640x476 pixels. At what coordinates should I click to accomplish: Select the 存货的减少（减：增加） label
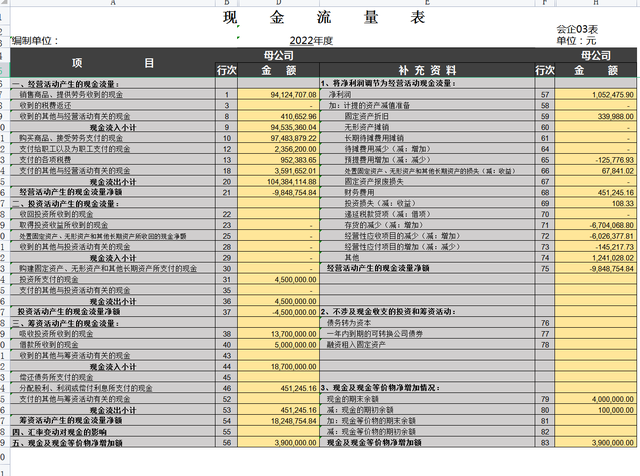(384, 225)
